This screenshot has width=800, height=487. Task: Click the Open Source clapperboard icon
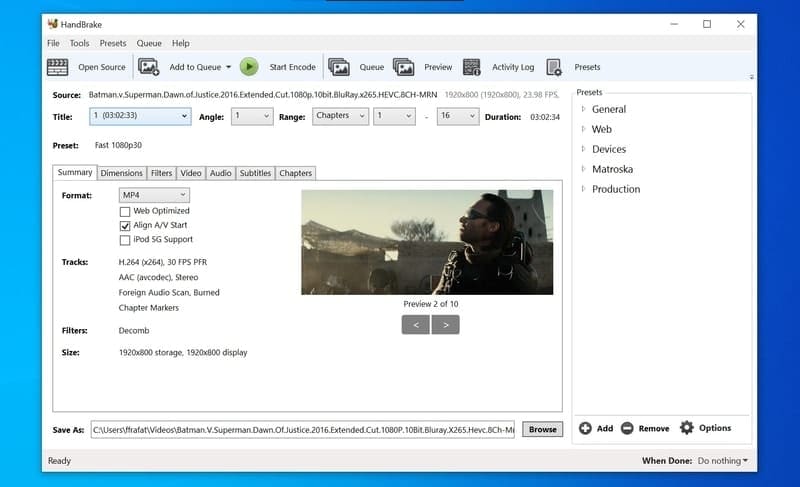pos(57,67)
